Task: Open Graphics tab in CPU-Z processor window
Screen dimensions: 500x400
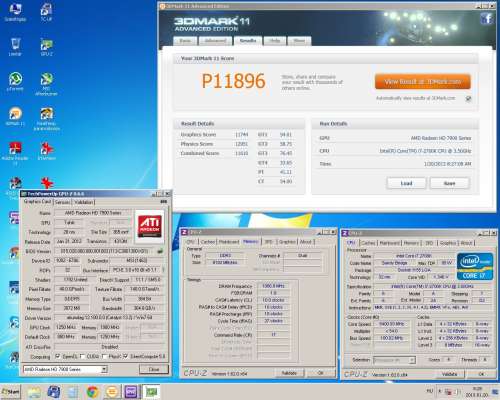Action: (x=448, y=243)
